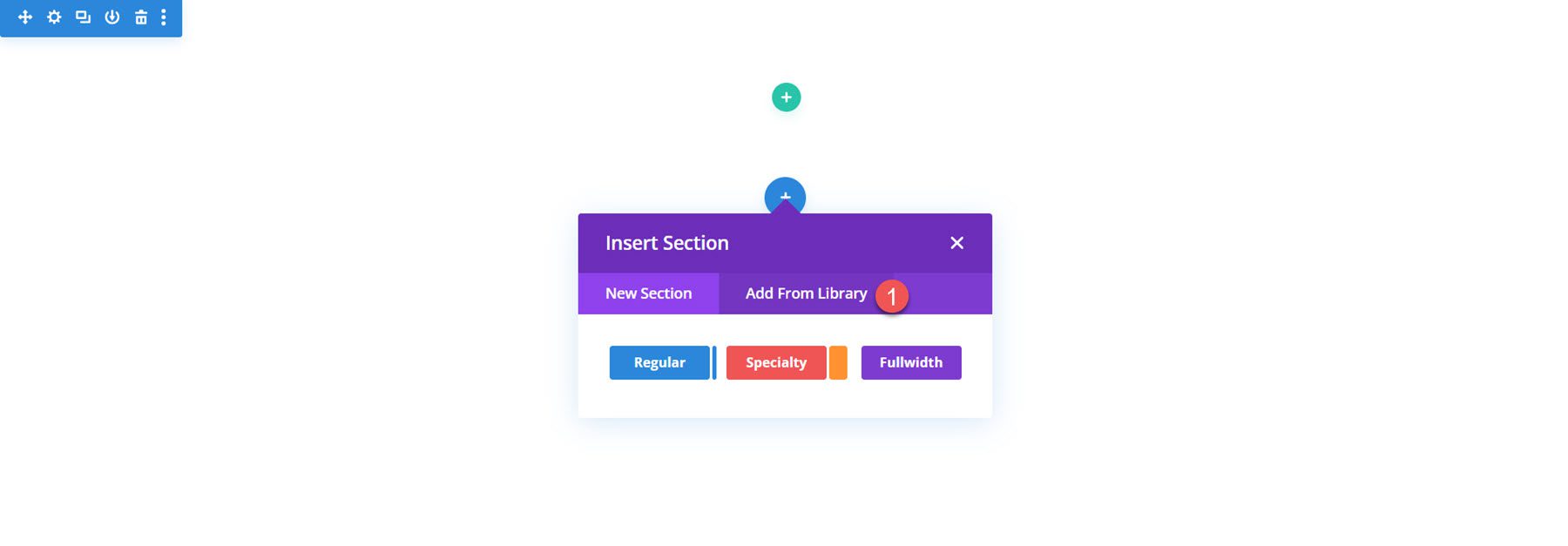
Task: Switch to the Add From Library tab
Action: [x=805, y=293]
